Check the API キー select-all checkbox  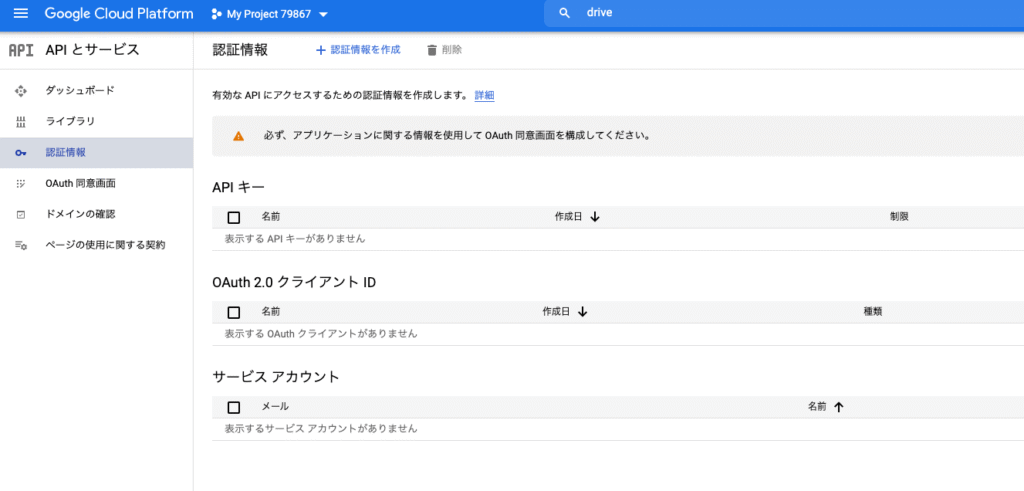pyautogui.click(x=234, y=217)
